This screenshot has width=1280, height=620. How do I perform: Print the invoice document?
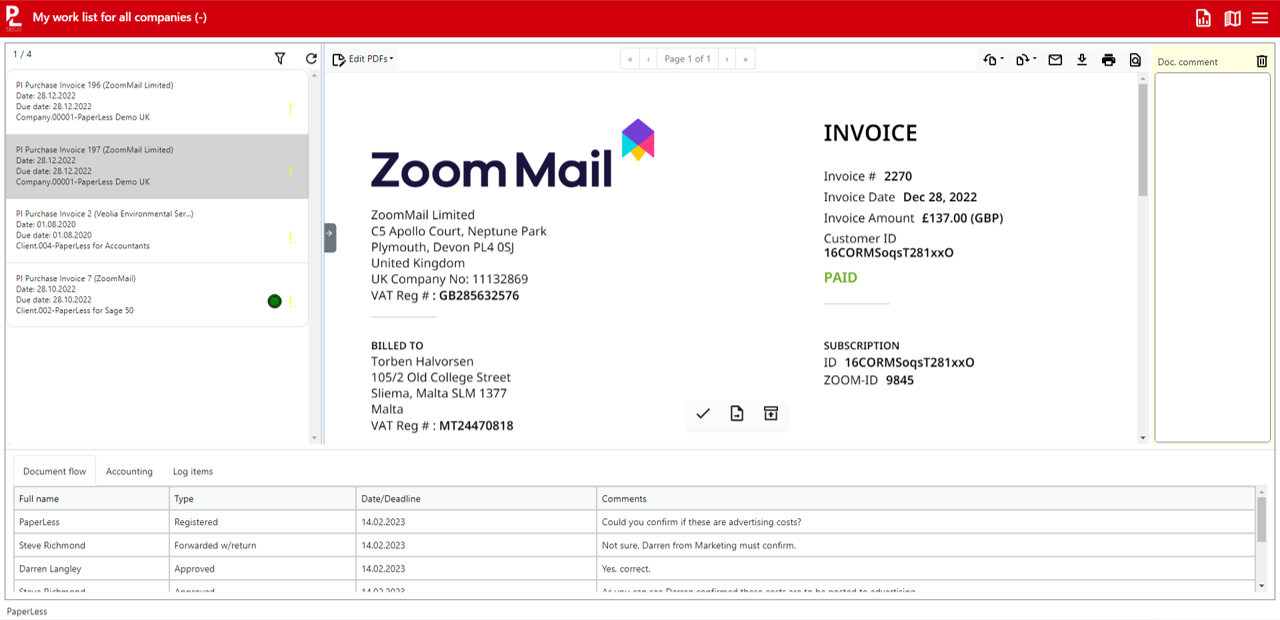(1108, 60)
